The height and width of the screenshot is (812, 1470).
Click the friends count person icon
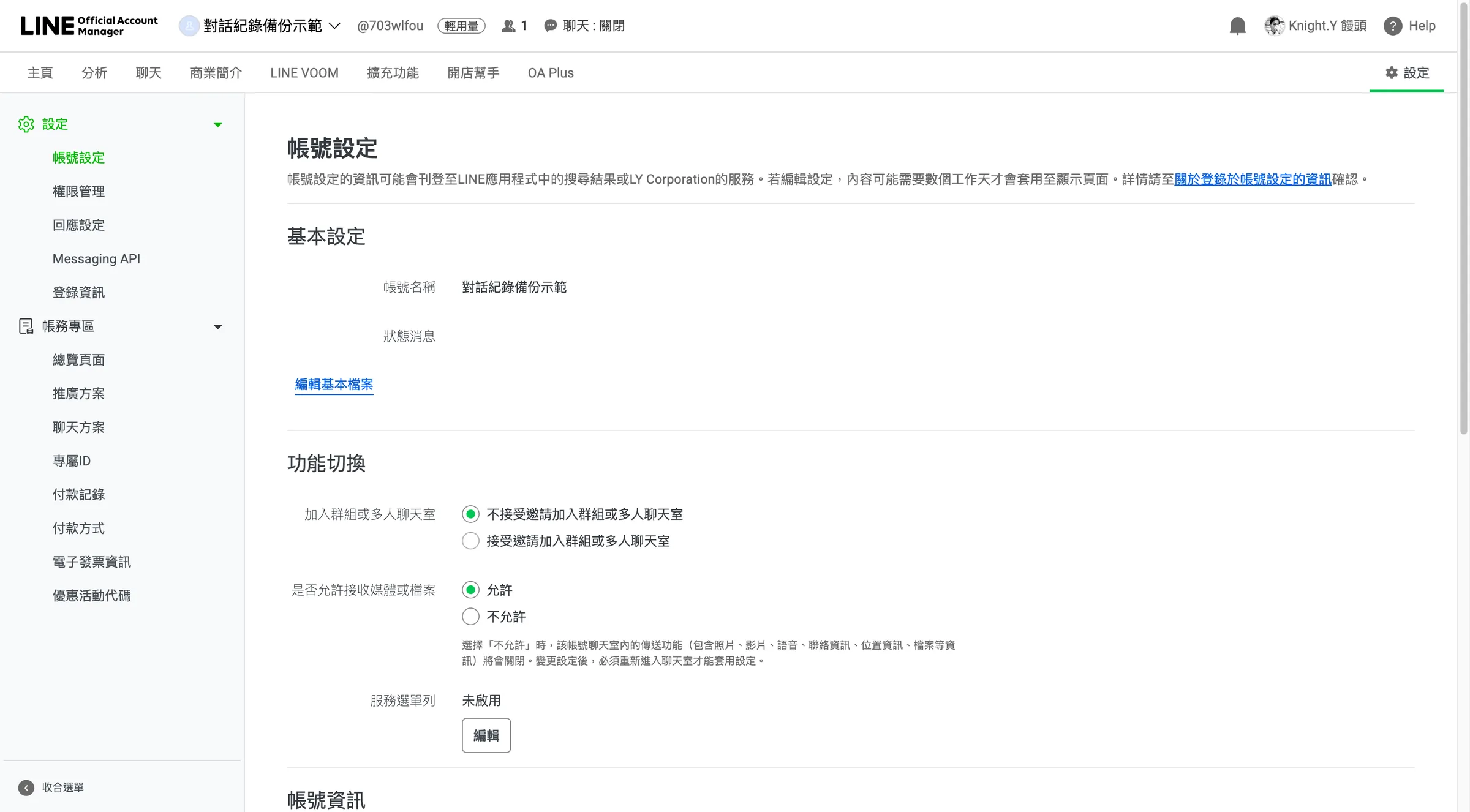(x=508, y=26)
